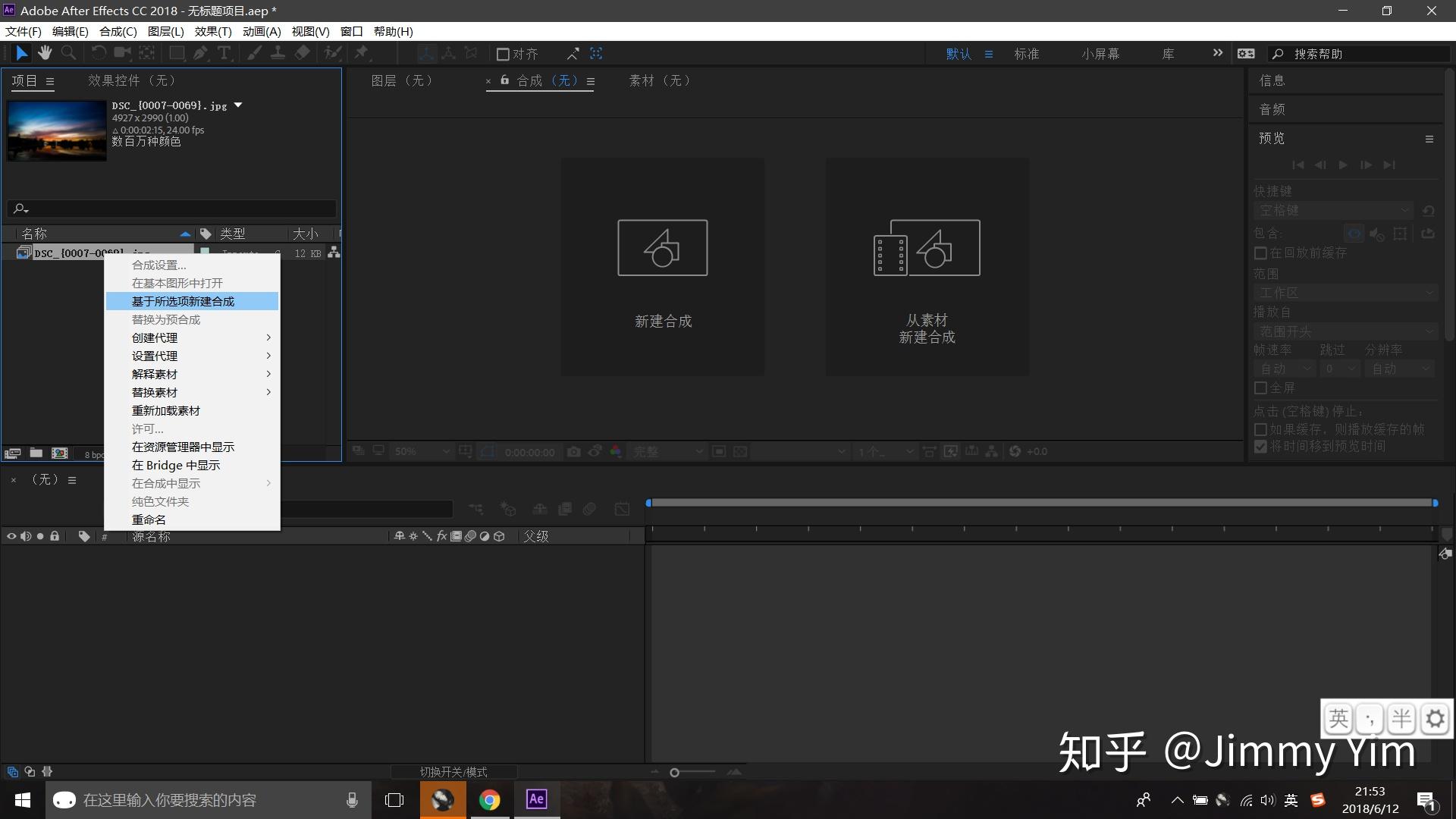This screenshot has width=1456, height=819.
Task: Open the 效果(T) menu
Action: pos(213,31)
